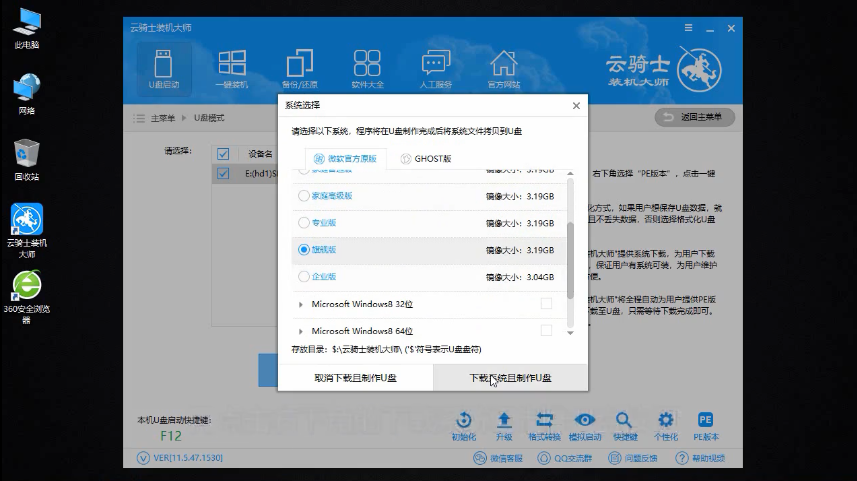Click 取消下载且制作U盘 button
This screenshot has width=857, height=481.
(x=355, y=378)
